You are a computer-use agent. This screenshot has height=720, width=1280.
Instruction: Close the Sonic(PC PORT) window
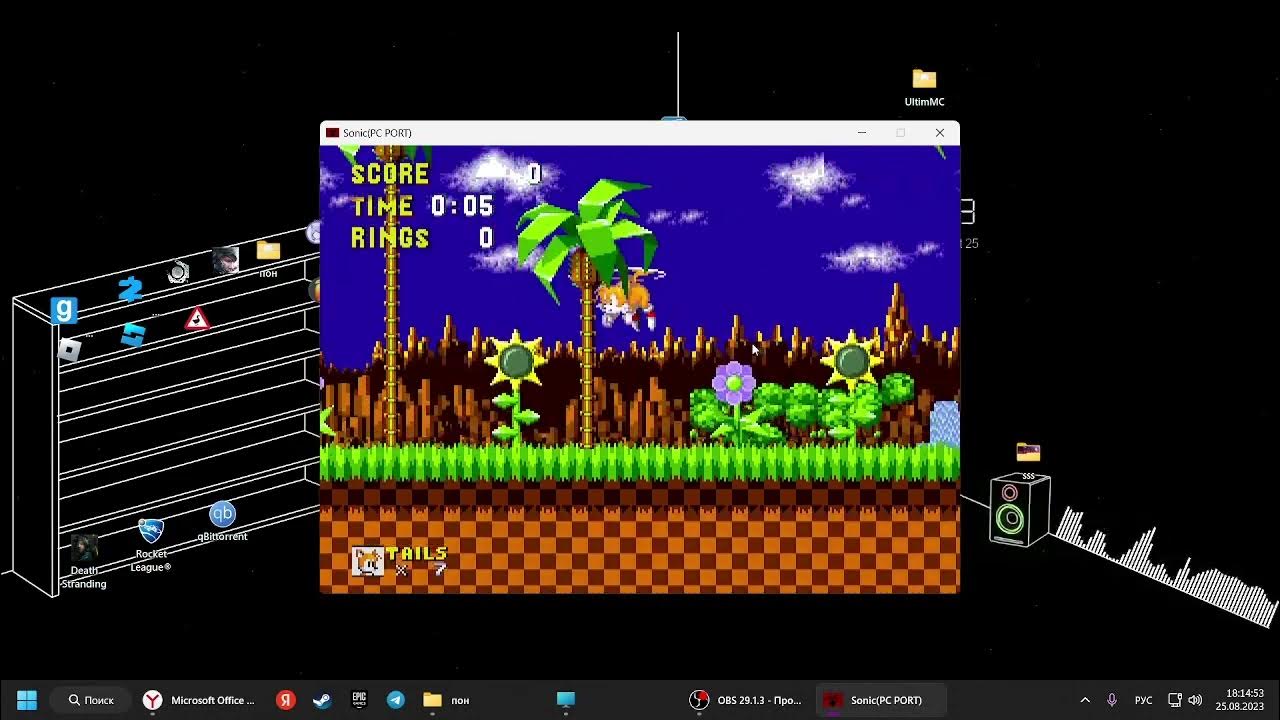click(x=940, y=133)
